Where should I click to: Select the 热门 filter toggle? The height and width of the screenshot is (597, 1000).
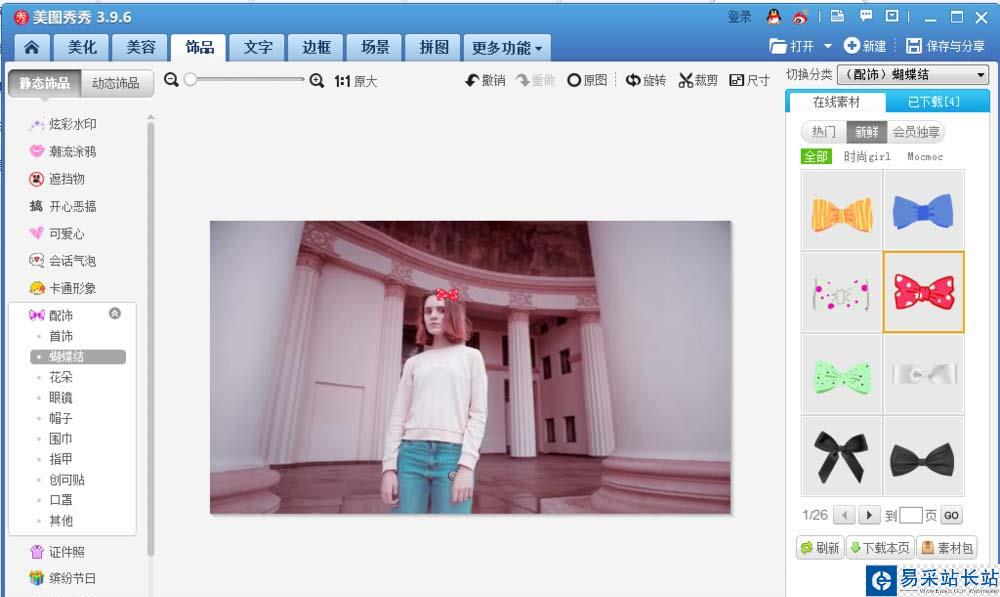tap(823, 132)
